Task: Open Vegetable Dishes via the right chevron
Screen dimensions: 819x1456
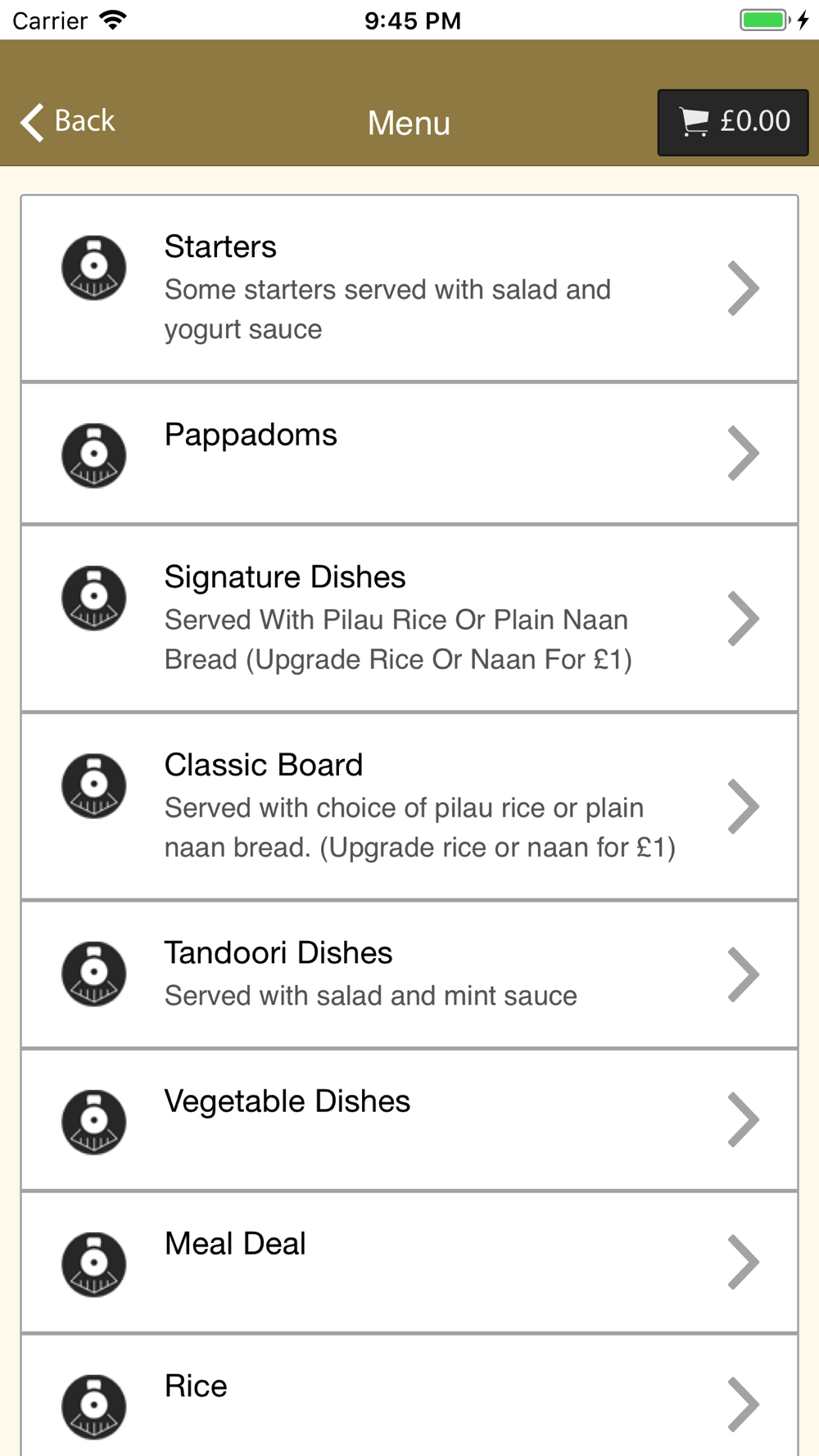Action: [x=744, y=1119]
